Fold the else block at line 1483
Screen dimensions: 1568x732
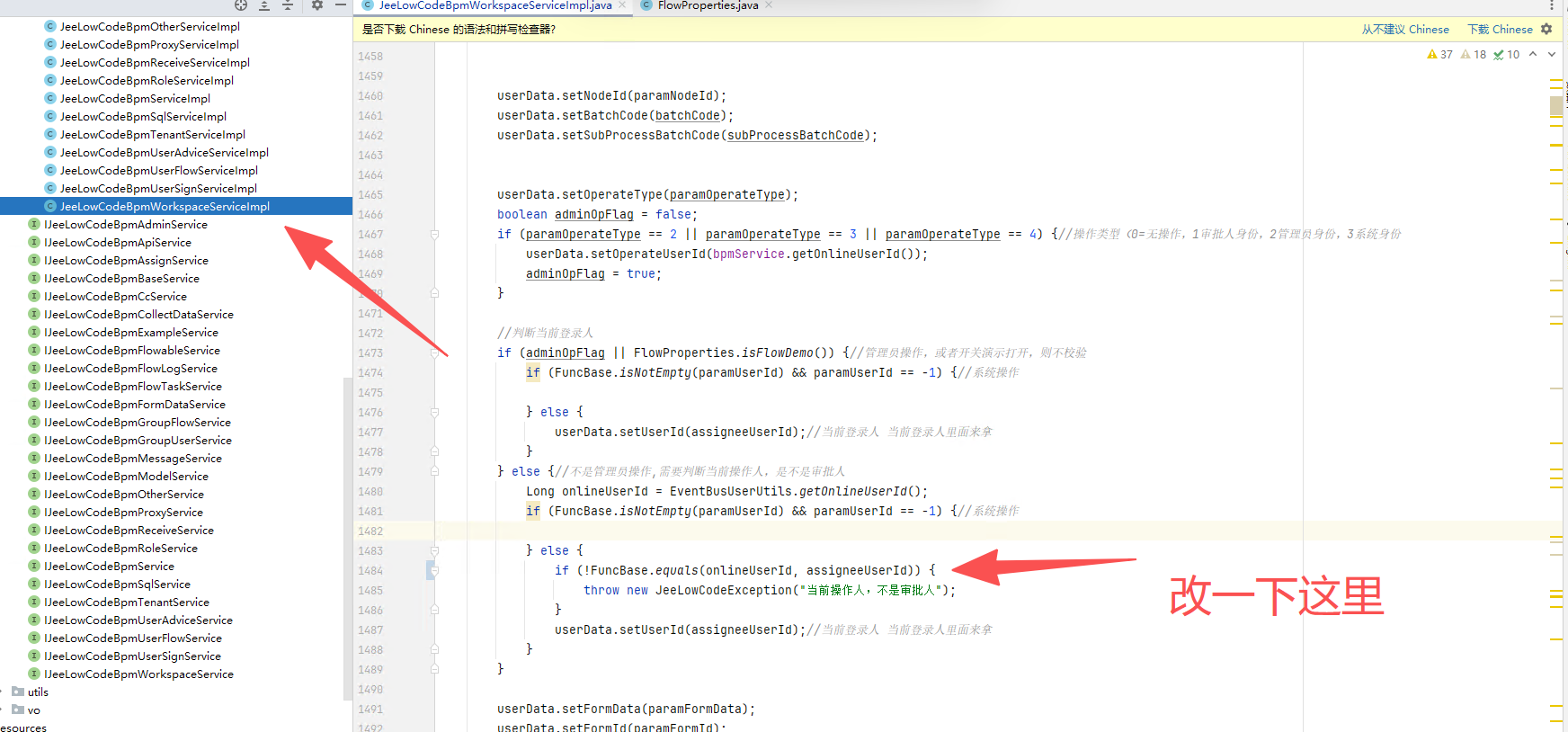(x=434, y=551)
